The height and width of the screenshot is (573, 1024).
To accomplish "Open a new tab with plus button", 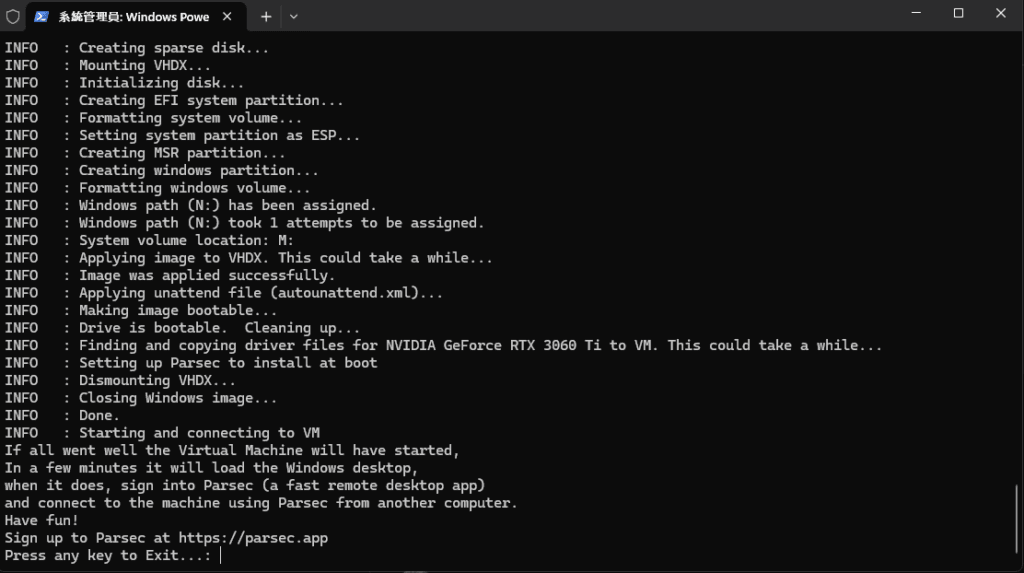I will (266, 17).
